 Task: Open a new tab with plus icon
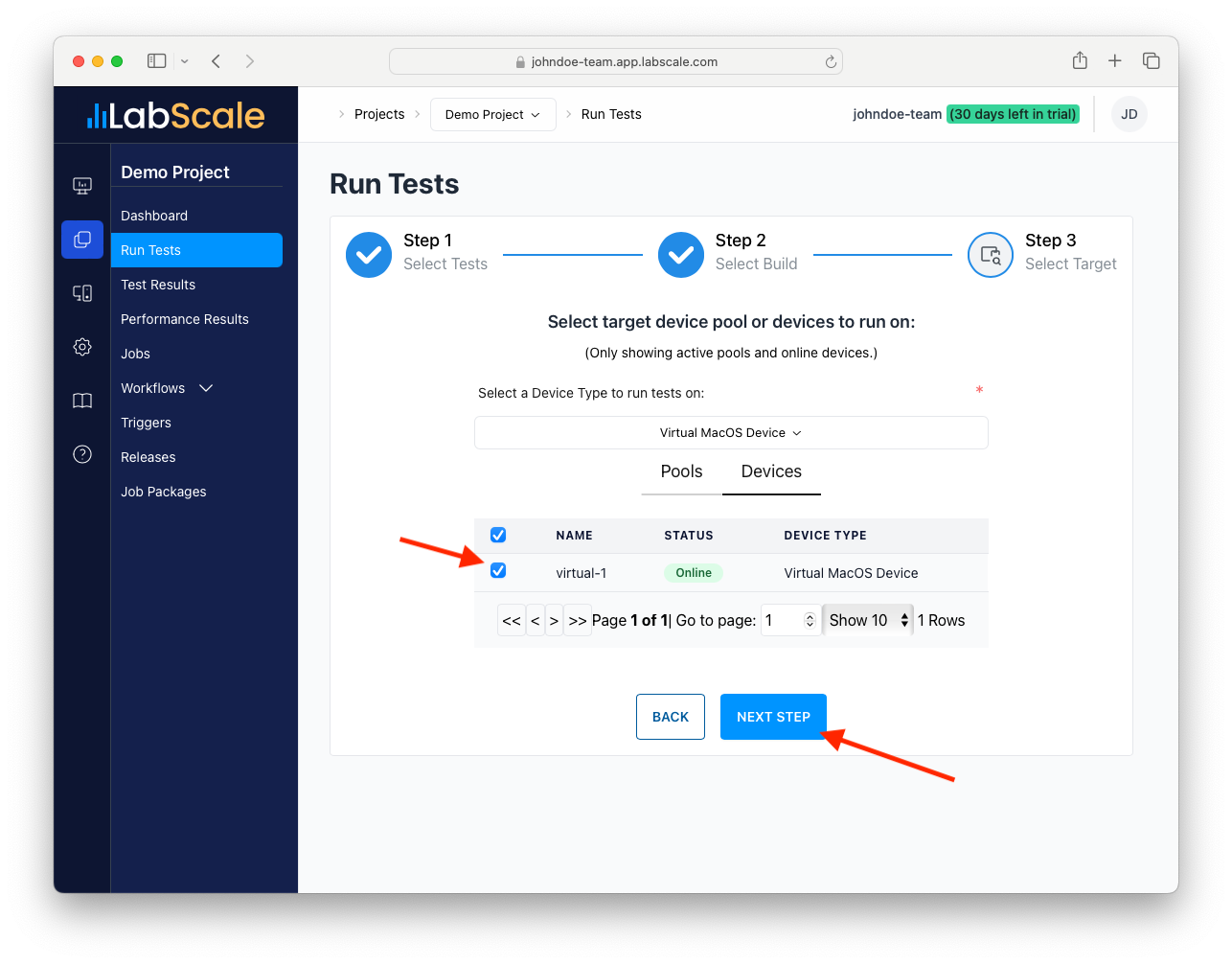pos(1115,60)
